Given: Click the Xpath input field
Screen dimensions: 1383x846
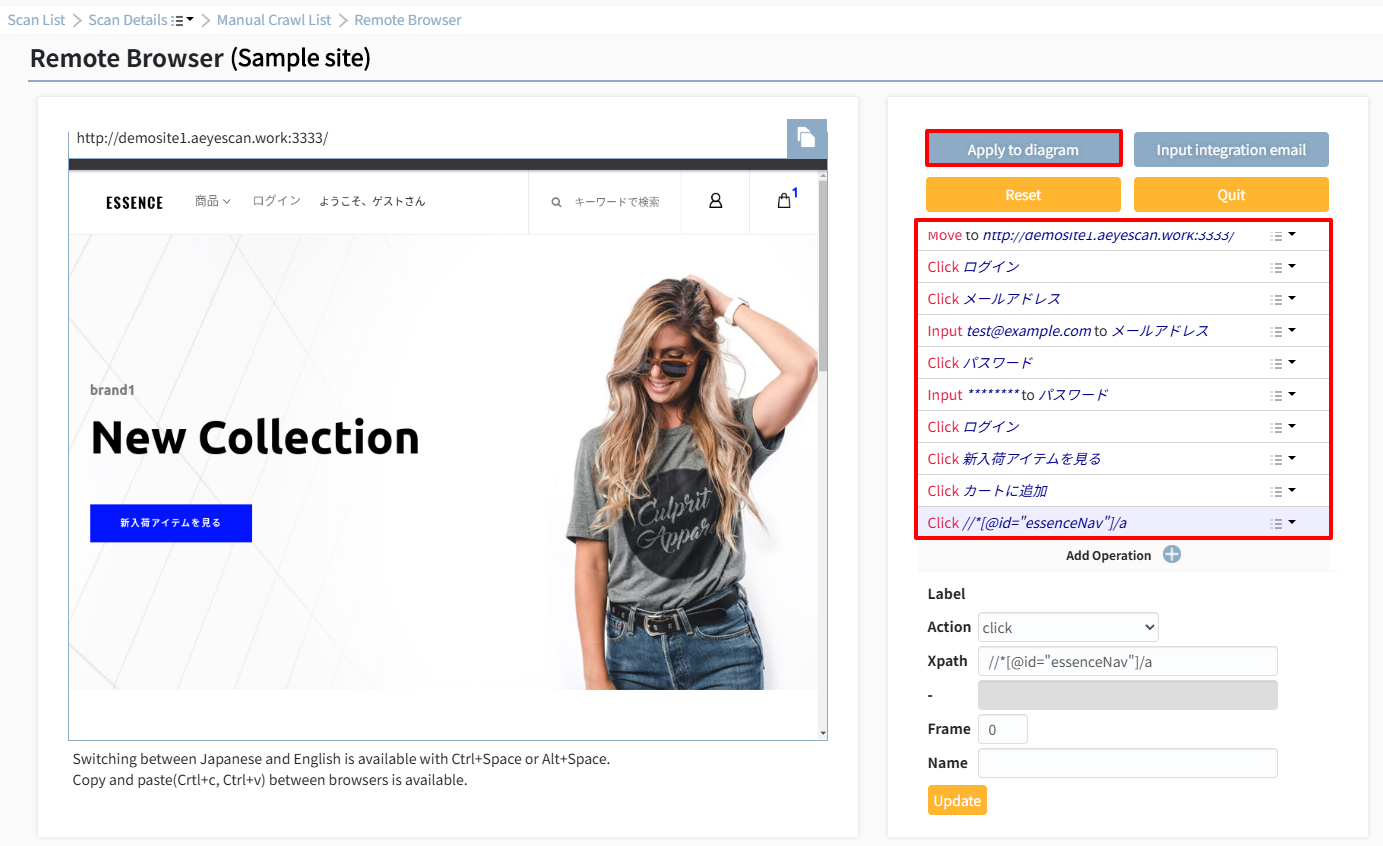Looking at the screenshot, I should coord(1128,661).
